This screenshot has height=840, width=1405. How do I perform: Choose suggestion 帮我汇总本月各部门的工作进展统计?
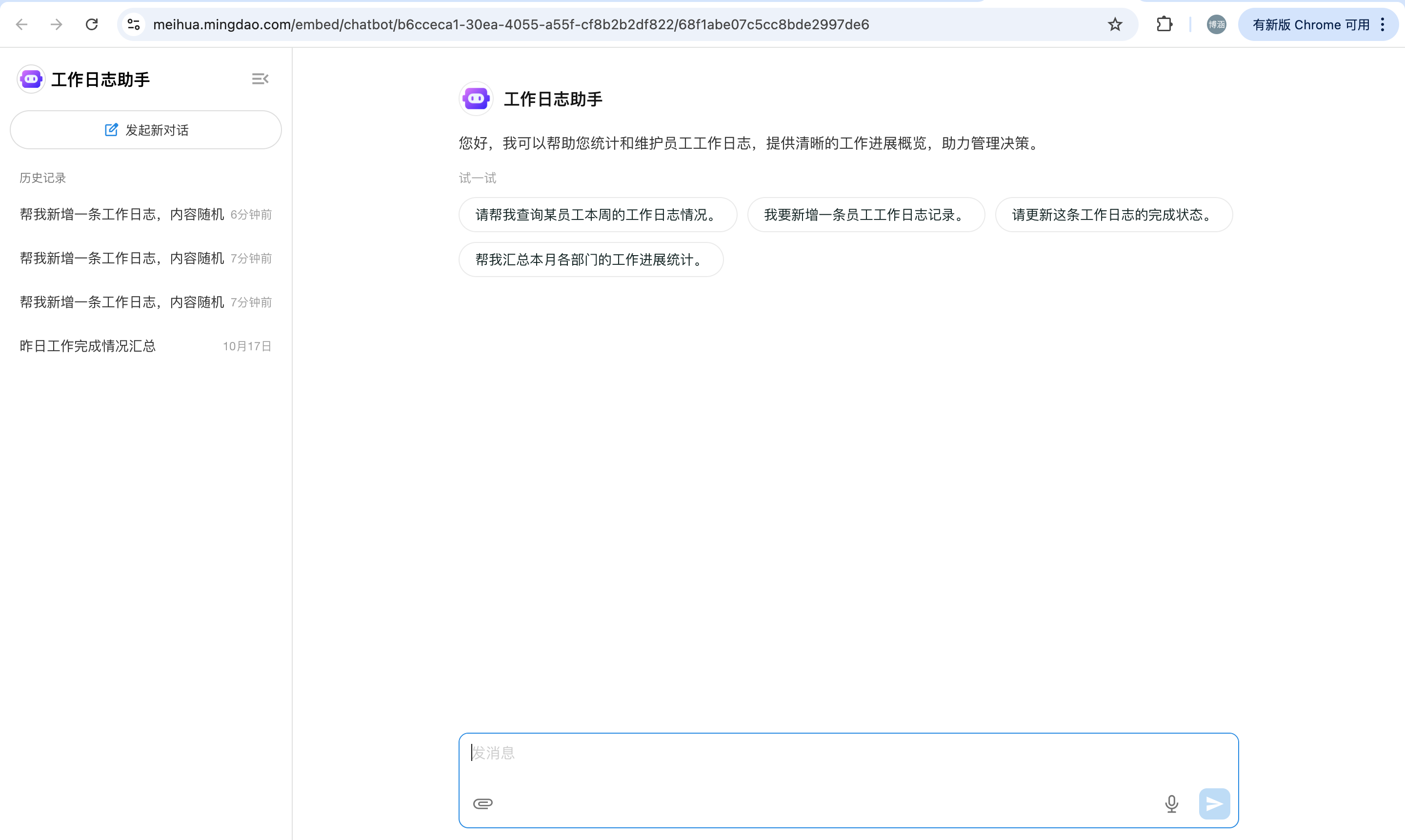[x=590, y=259]
